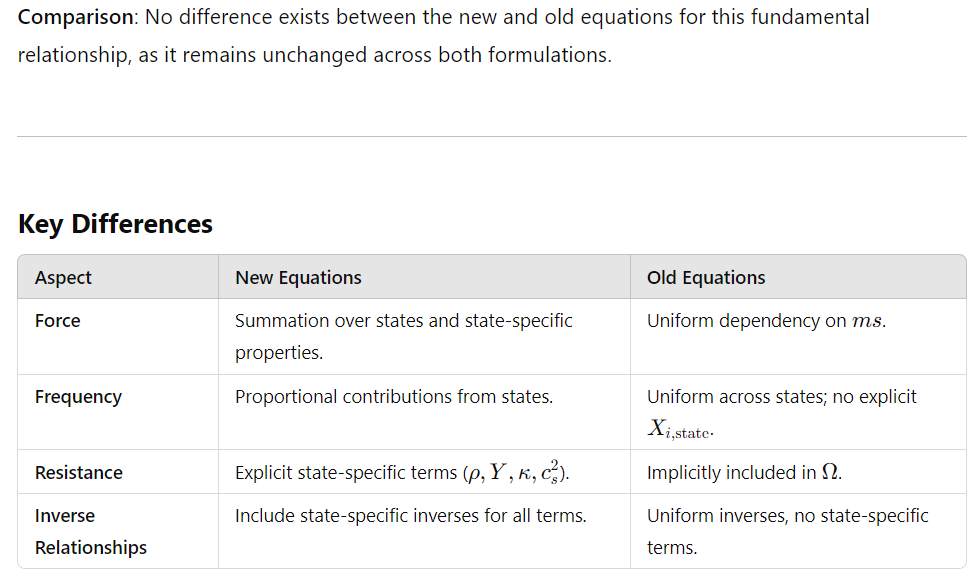The image size is (974, 574).
Task: Select the Aspect column header
Action: [63, 278]
